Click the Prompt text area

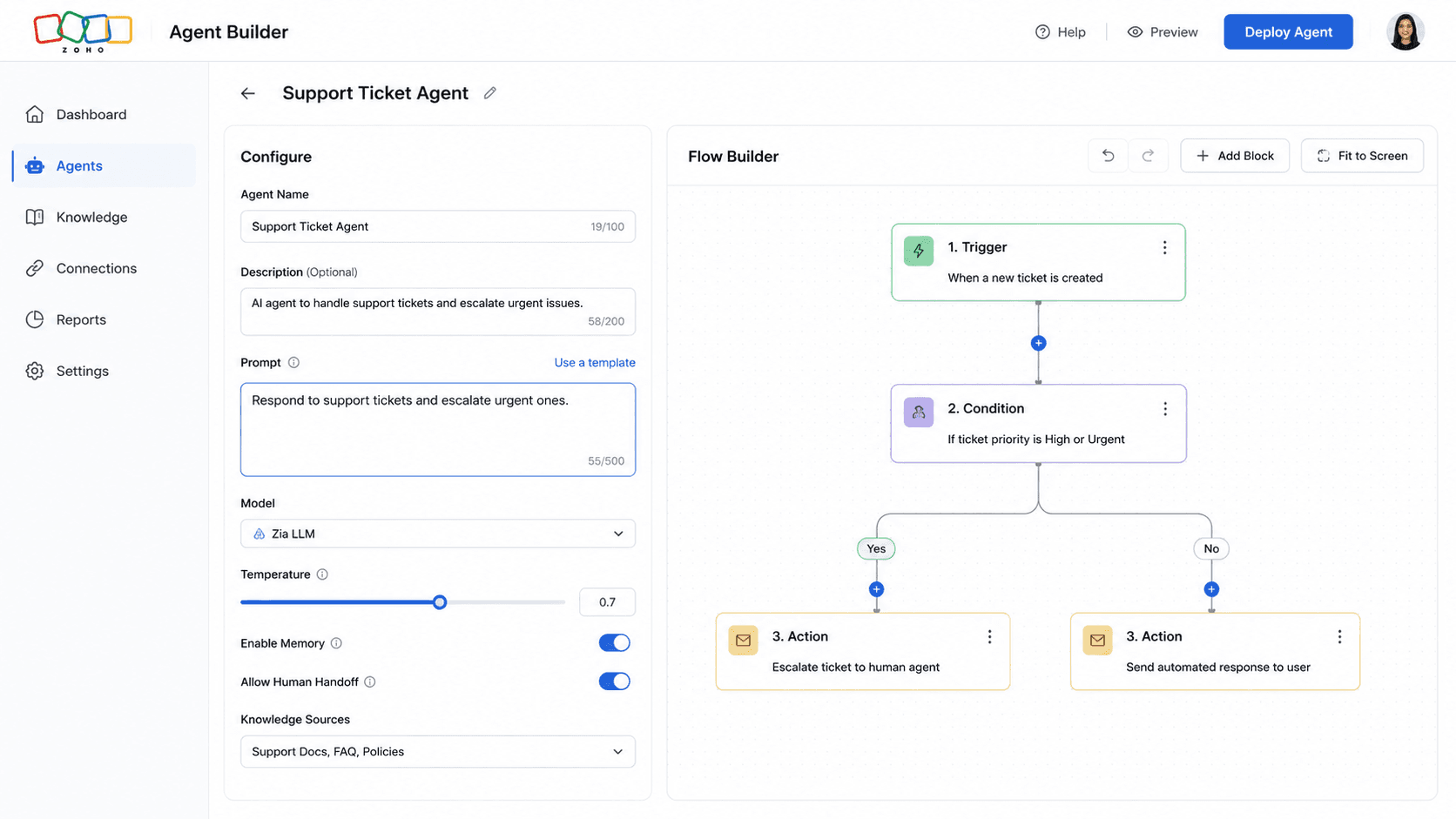click(438, 429)
